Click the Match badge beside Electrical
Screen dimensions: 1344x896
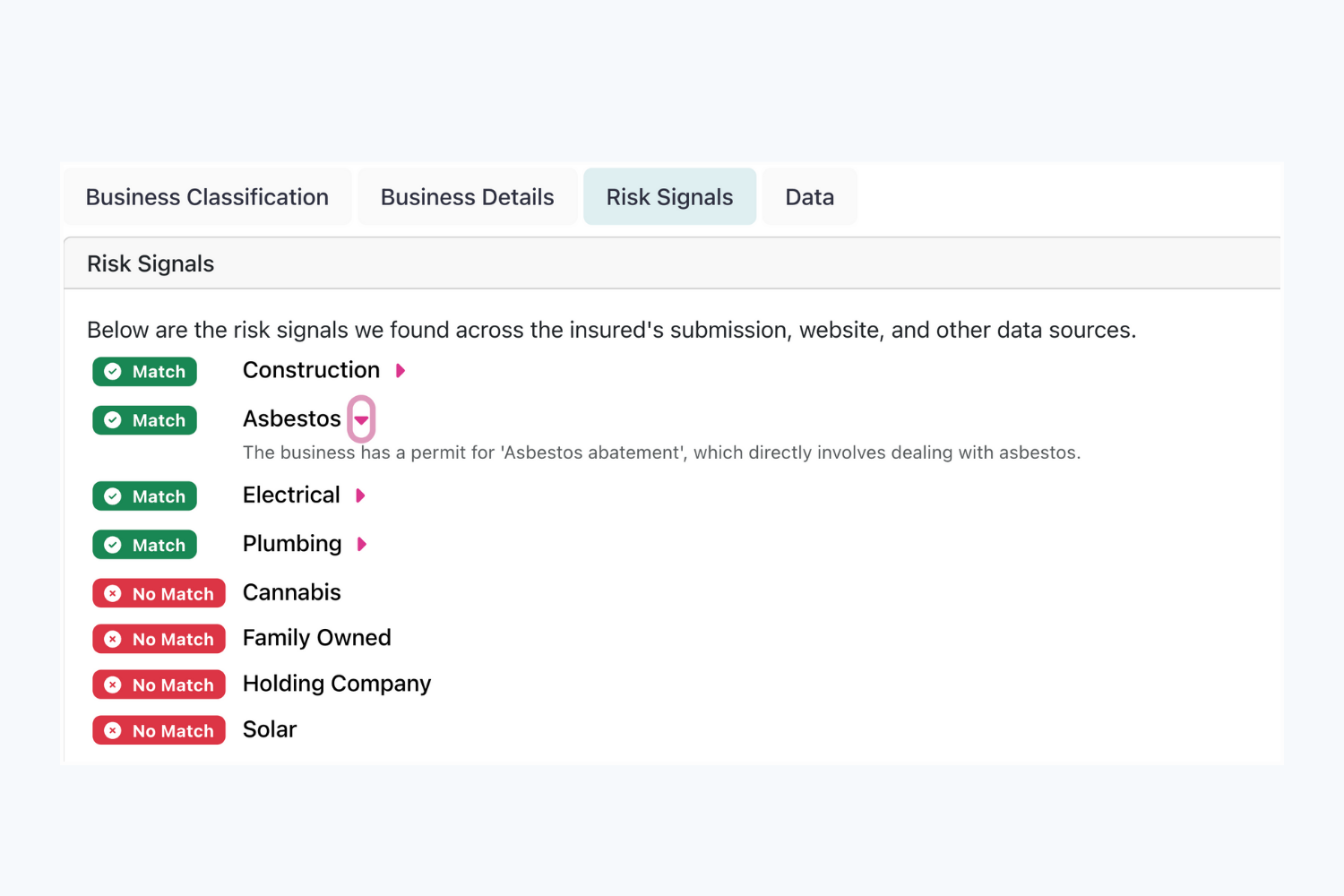coord(144,496)
